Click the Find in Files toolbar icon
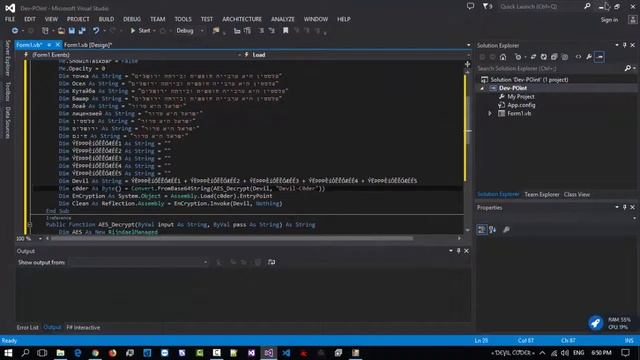The height and width of the screenshot is (360, 640). 216,31
